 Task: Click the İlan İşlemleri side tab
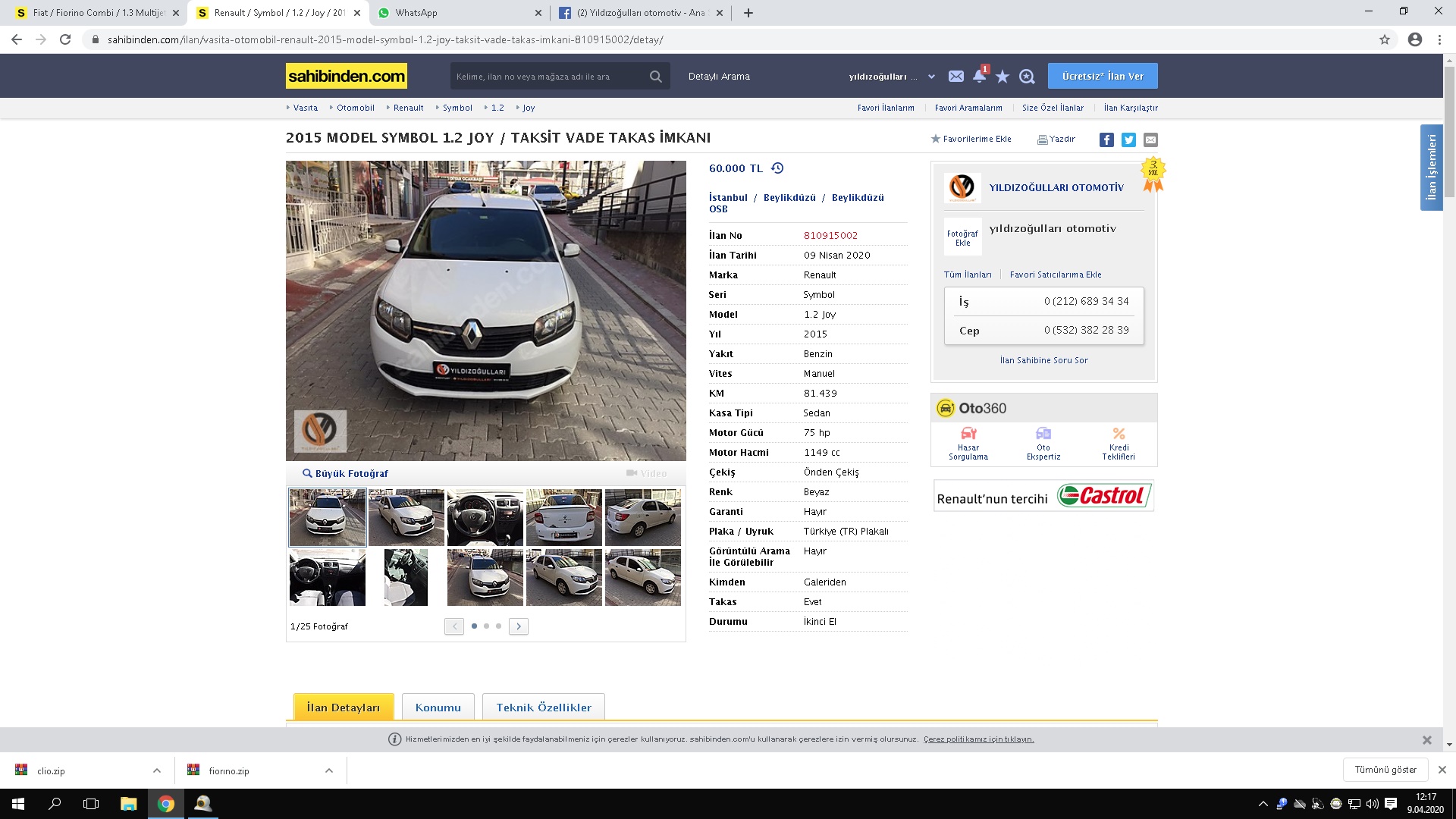pos(1431,167)
